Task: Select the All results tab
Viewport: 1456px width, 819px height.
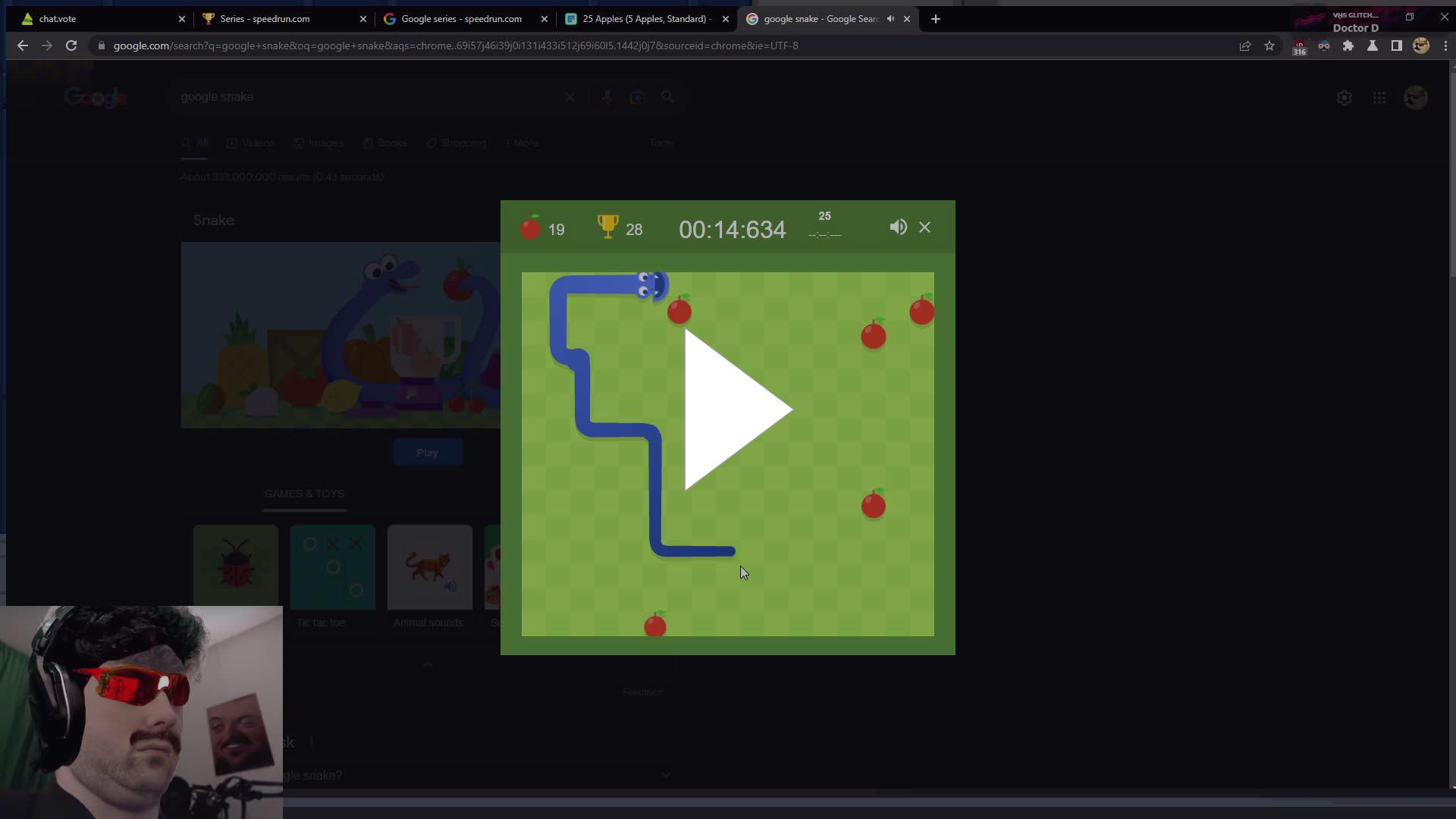Action: (194, 143)
